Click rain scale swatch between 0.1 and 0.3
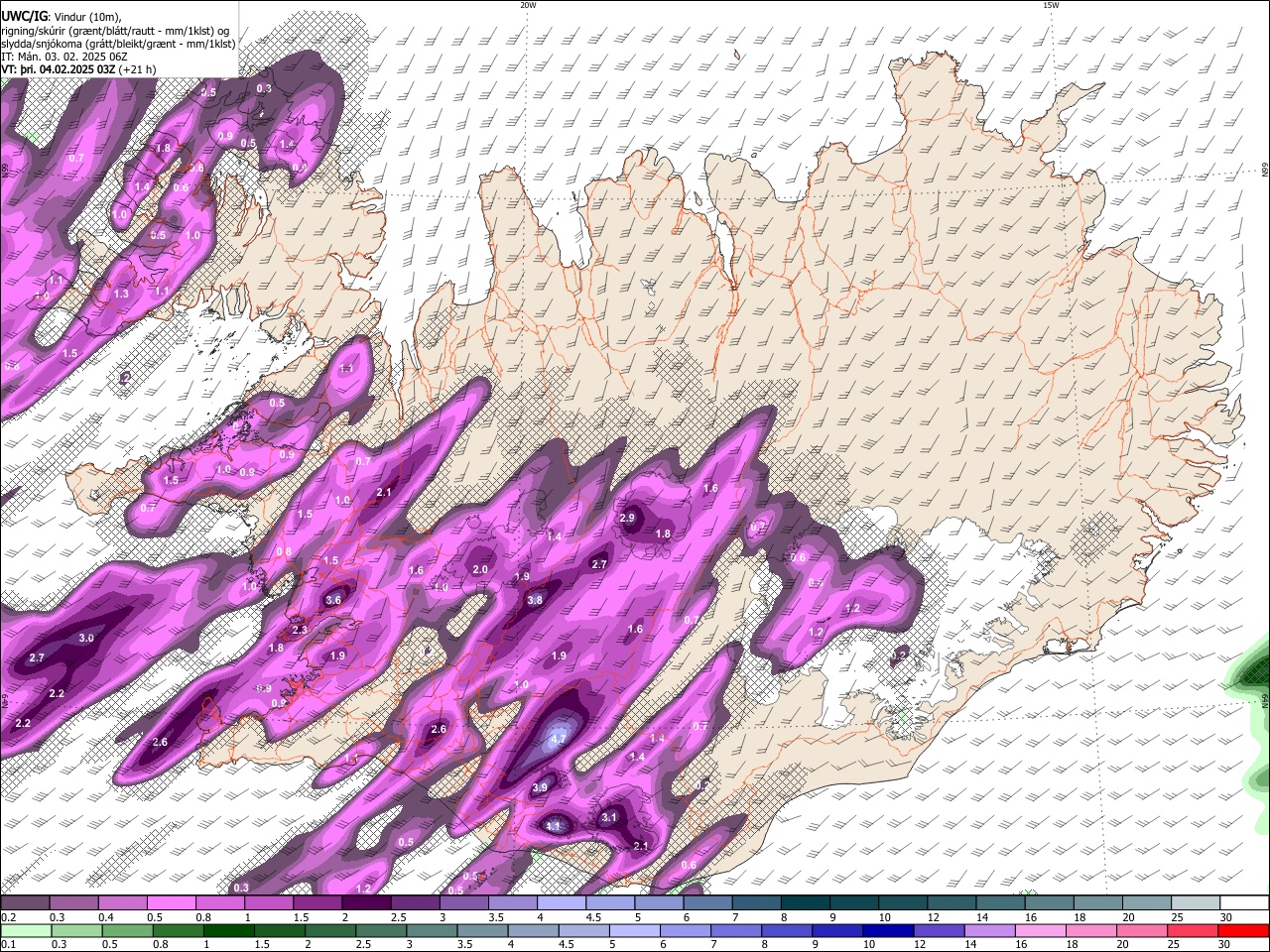1270x952 pixels. pos(26,930)
